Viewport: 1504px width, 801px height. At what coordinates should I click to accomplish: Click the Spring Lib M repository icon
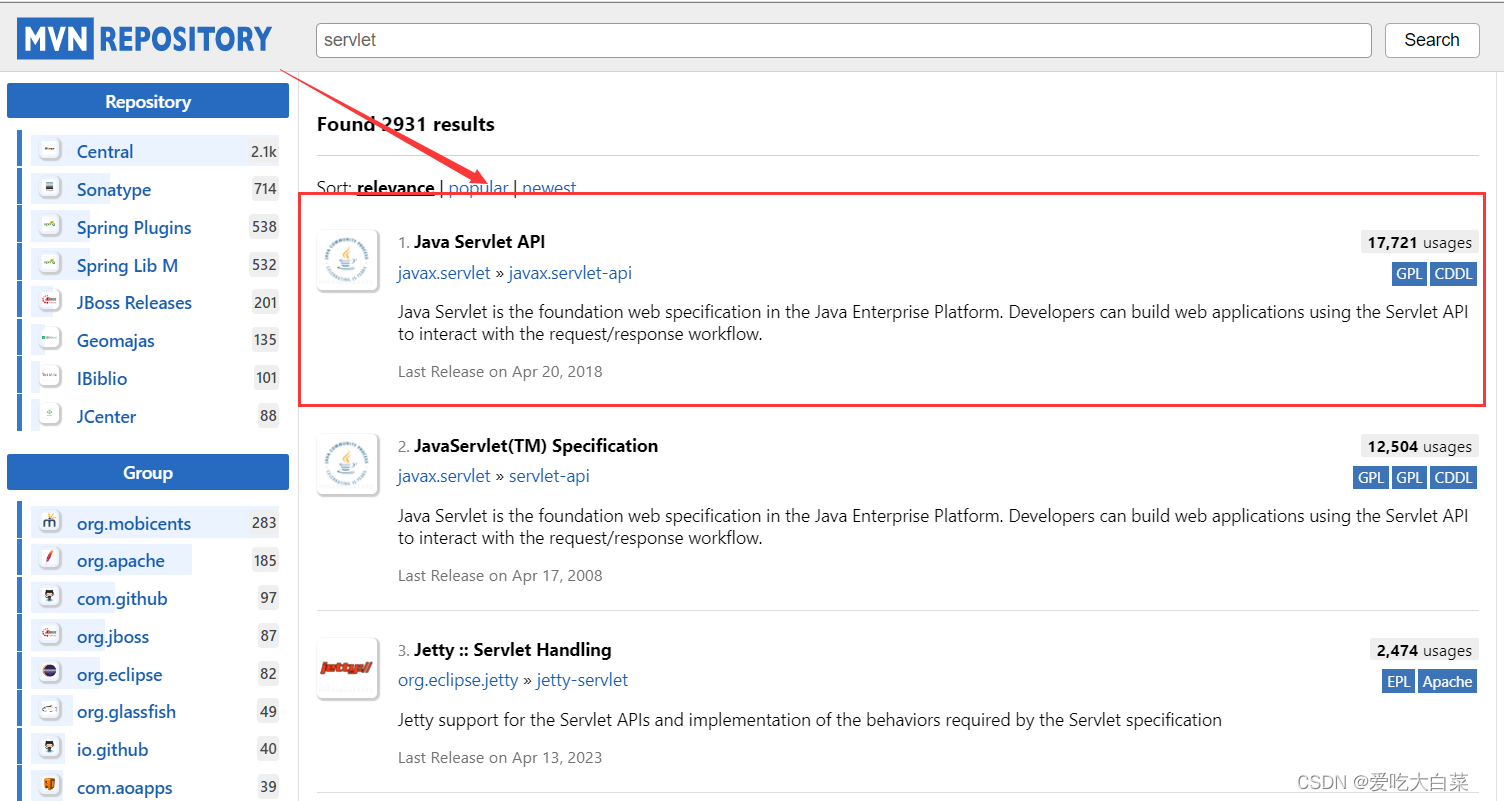coord(49,264)
